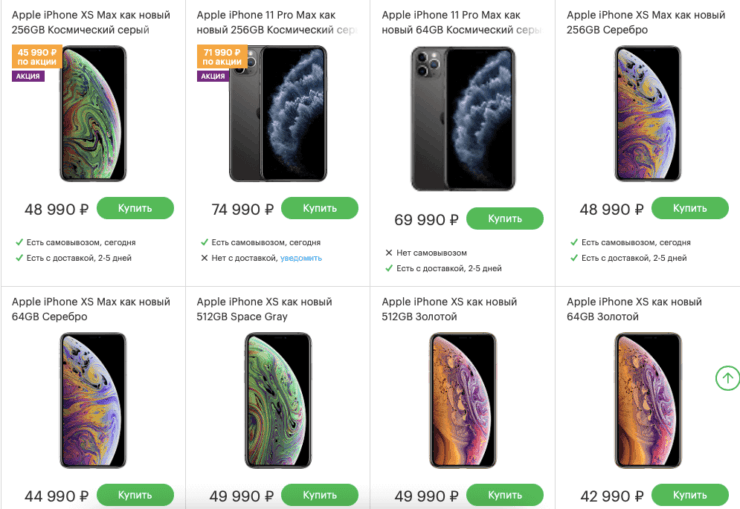The image size is (740, 509).
Task: Click the scroll-to-top arrow icon
Action: point(727,378)
